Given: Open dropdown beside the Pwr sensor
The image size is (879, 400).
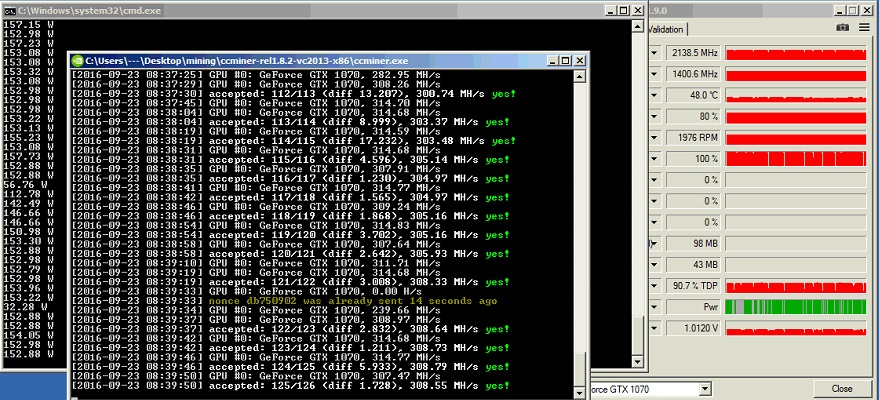Looking at the screenshot, I should (654, 307).
